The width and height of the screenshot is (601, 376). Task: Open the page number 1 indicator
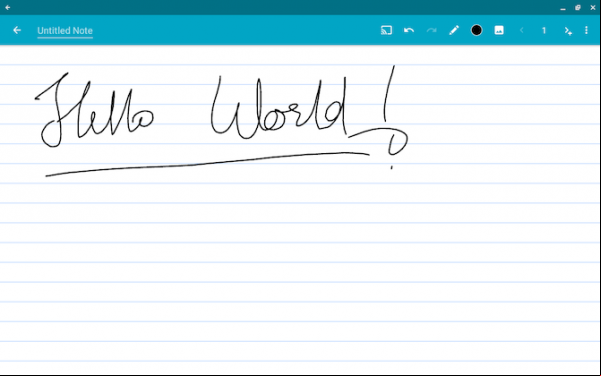coord(544,30)
